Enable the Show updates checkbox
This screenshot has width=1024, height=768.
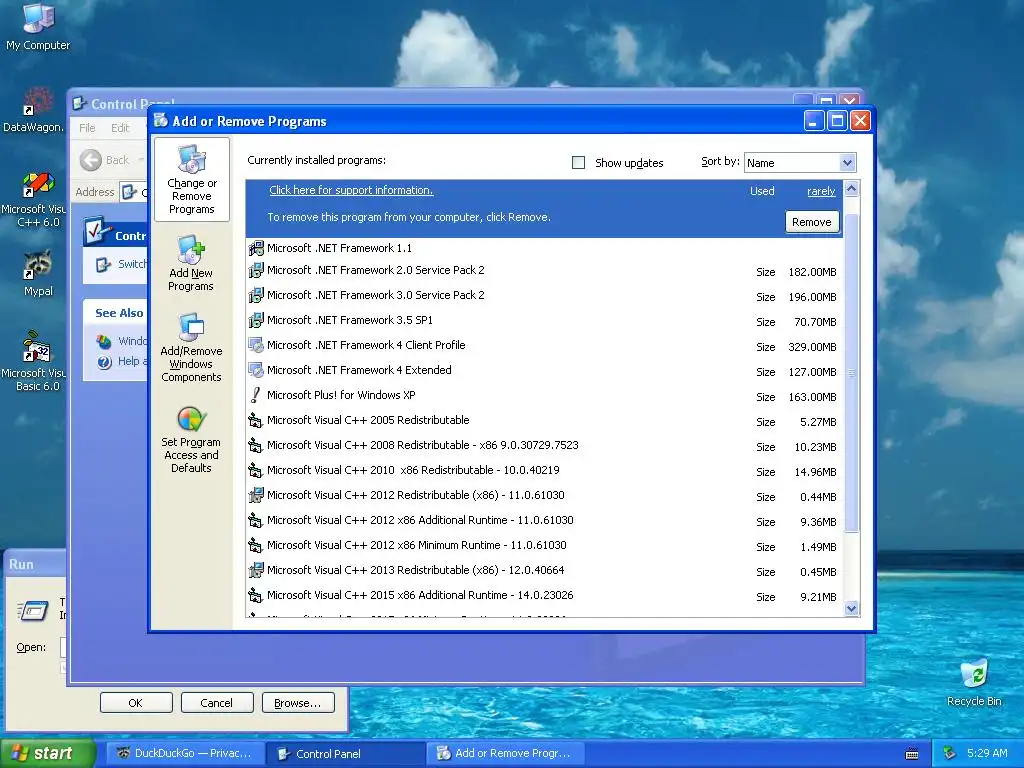pos(578,163)
